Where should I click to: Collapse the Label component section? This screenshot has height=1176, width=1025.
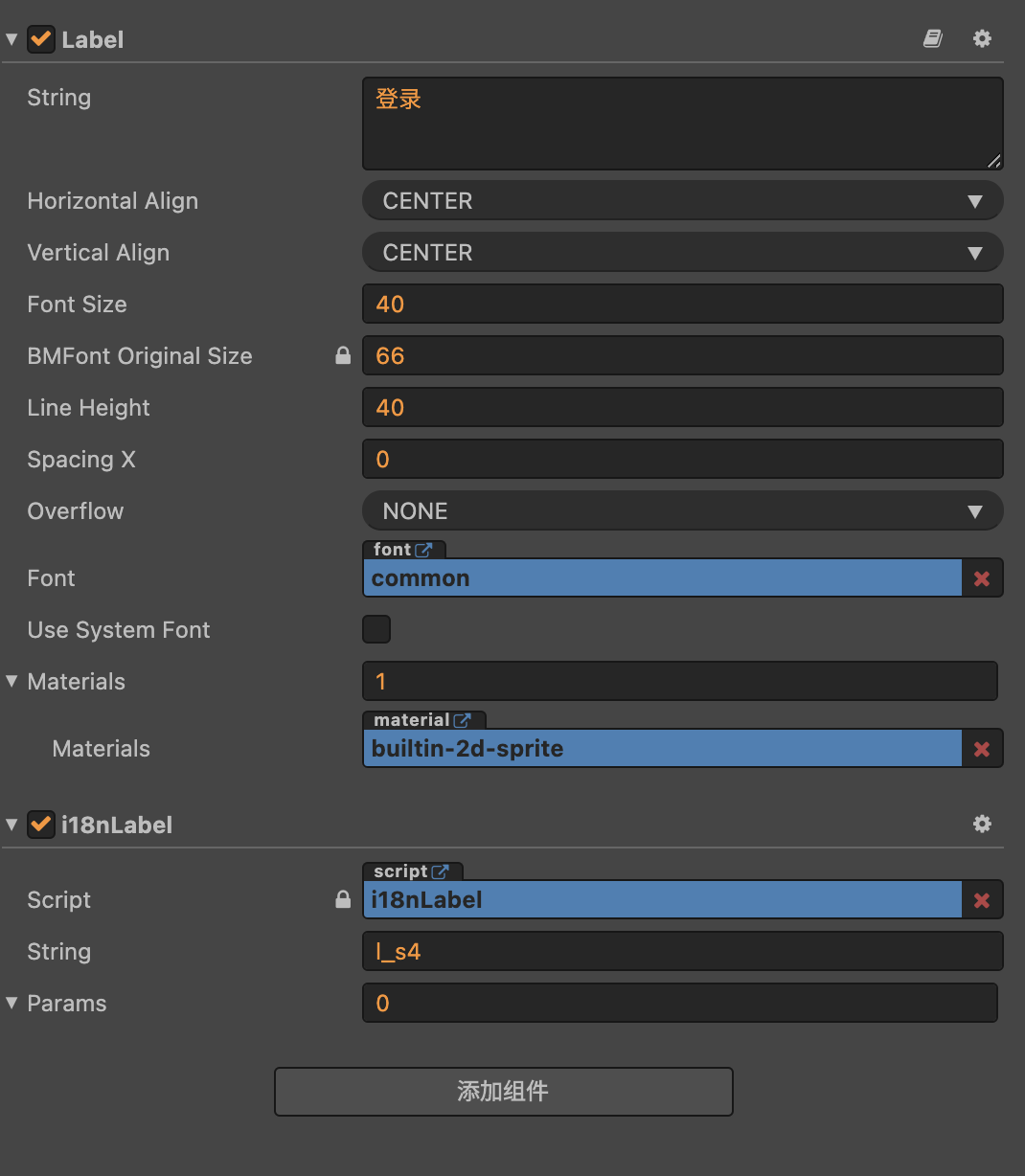(x=11, y=39)
